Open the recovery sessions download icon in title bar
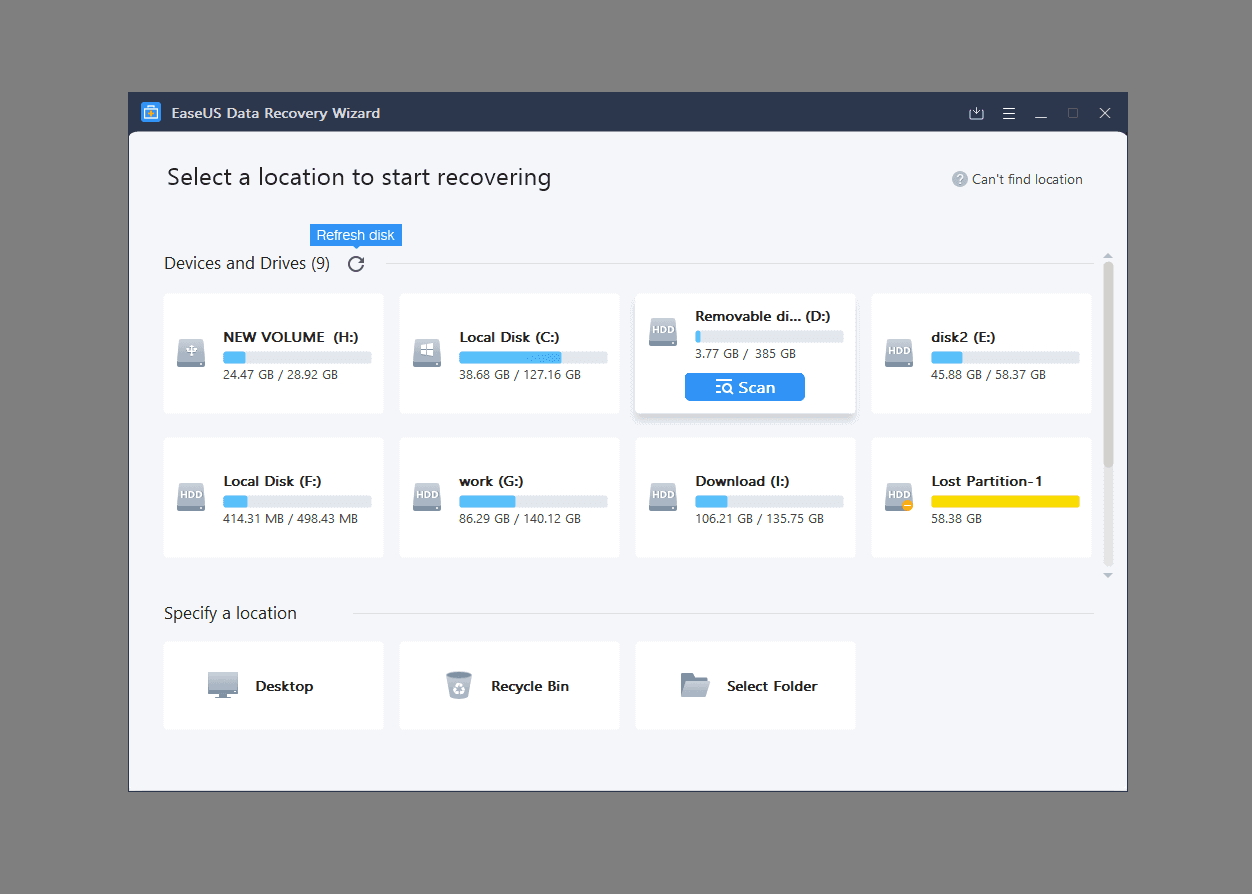1252x894 pixels. 976,113
